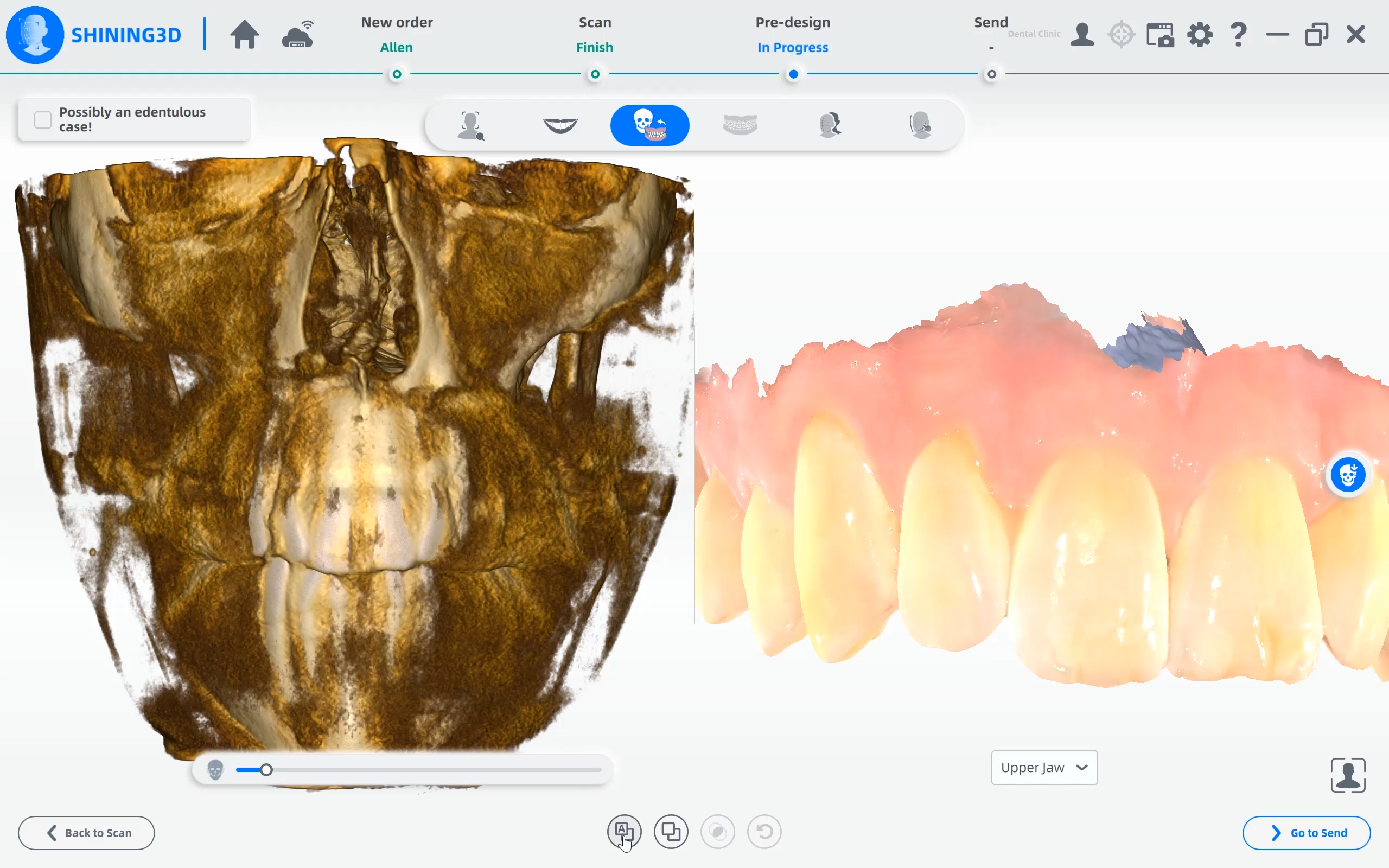Open the settings gear
Screen dimensions: 1389x868
(x=1200, y=35)
